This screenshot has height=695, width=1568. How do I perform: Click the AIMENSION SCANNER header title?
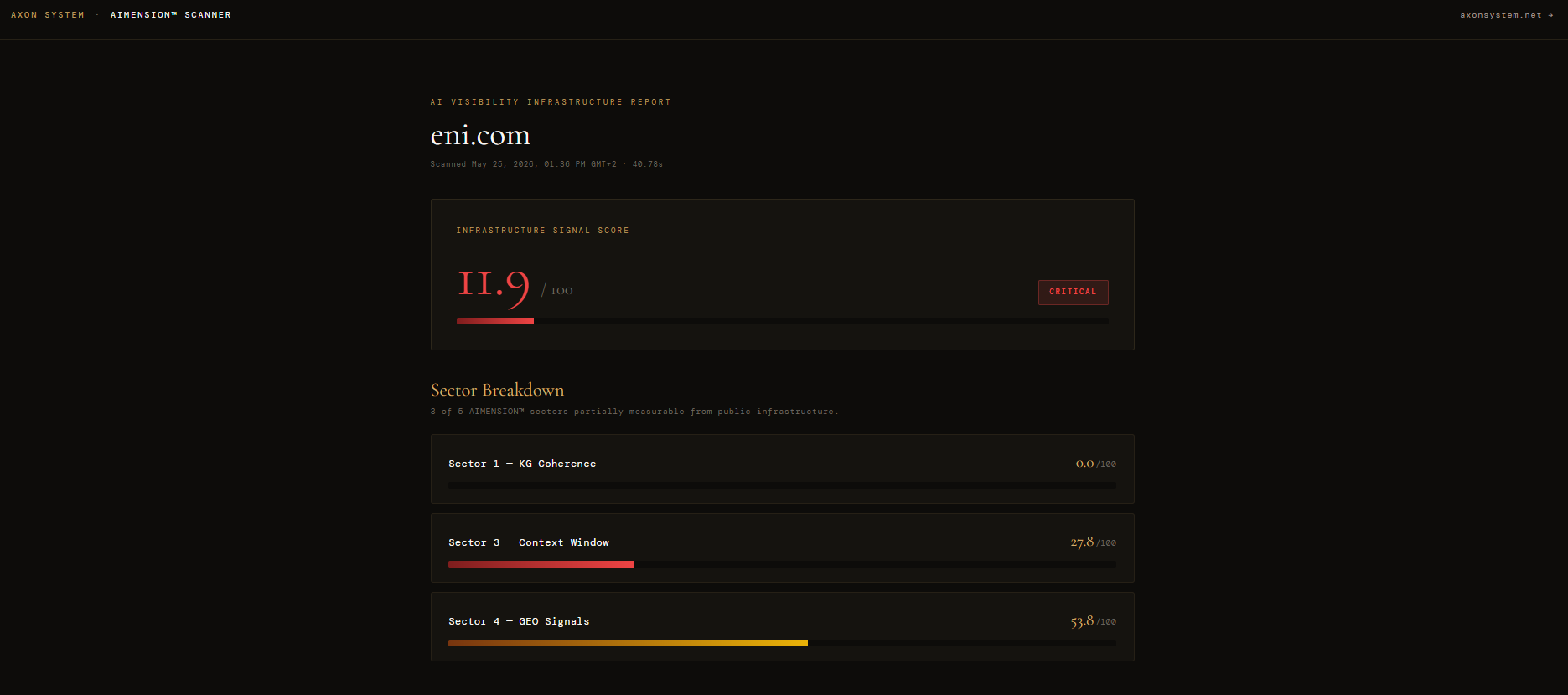pyautogui.click(x=171, y=15)
